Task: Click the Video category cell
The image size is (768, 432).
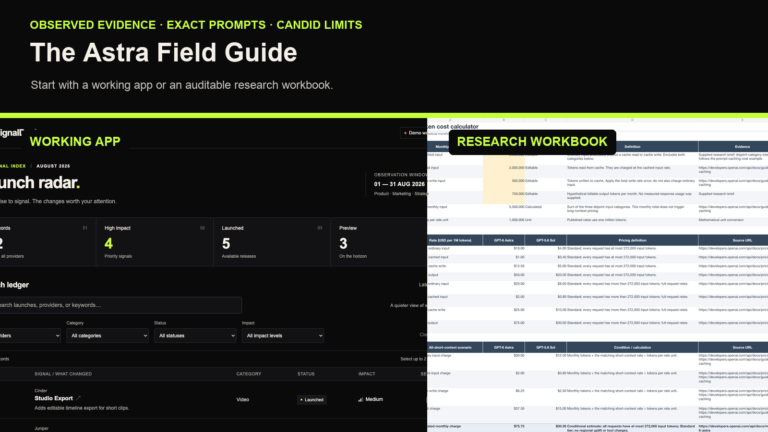Action: pos(242,400)
